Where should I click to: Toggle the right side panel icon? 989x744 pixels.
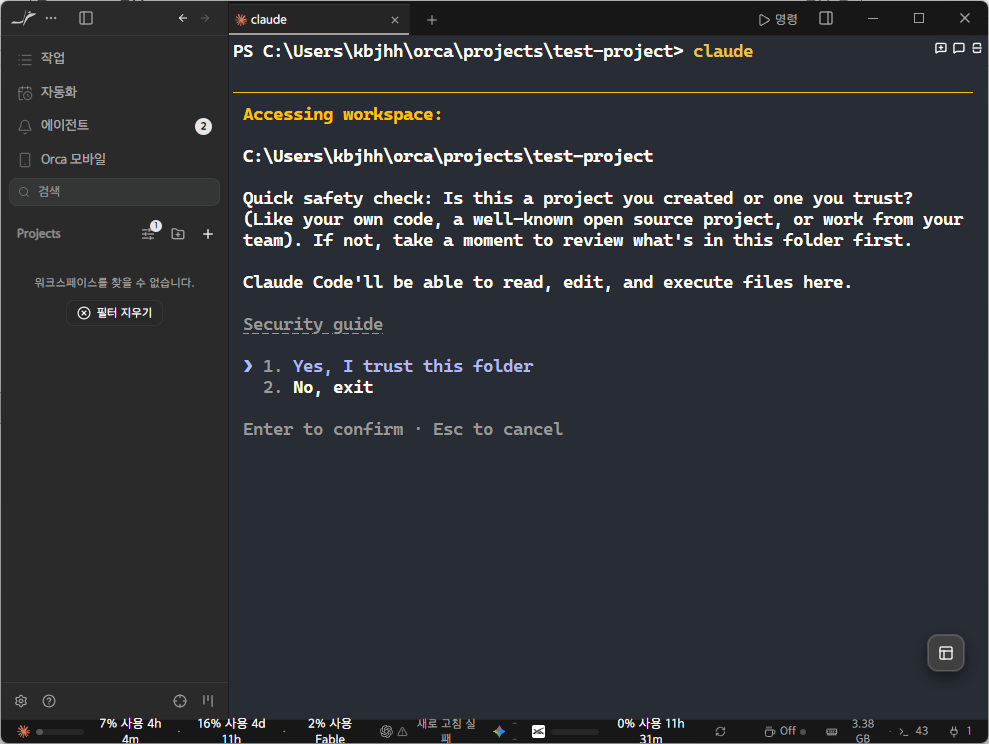826,18
